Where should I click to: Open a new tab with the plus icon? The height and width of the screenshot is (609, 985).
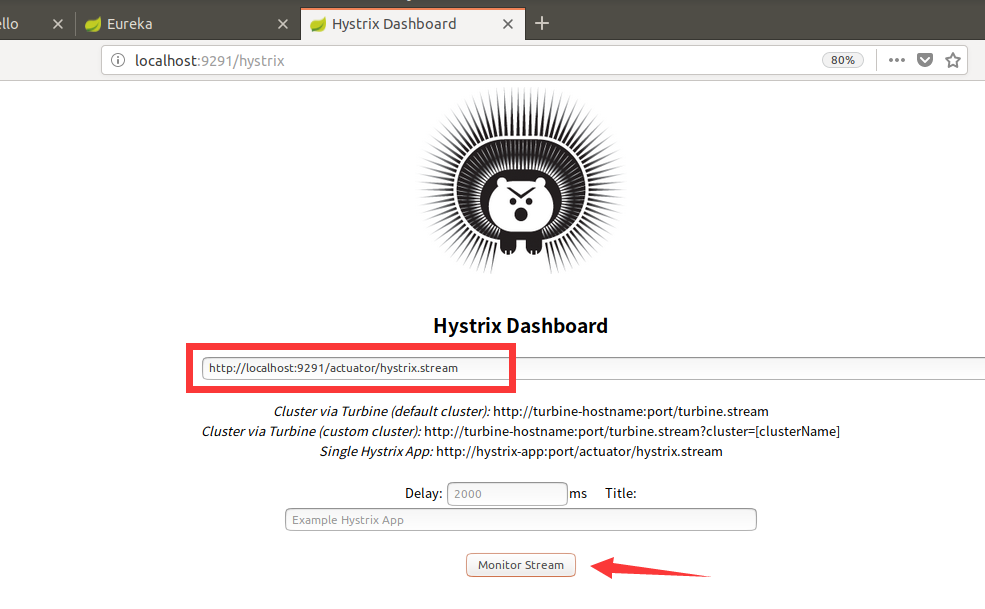pyautogui.click(x=541, y=23)
